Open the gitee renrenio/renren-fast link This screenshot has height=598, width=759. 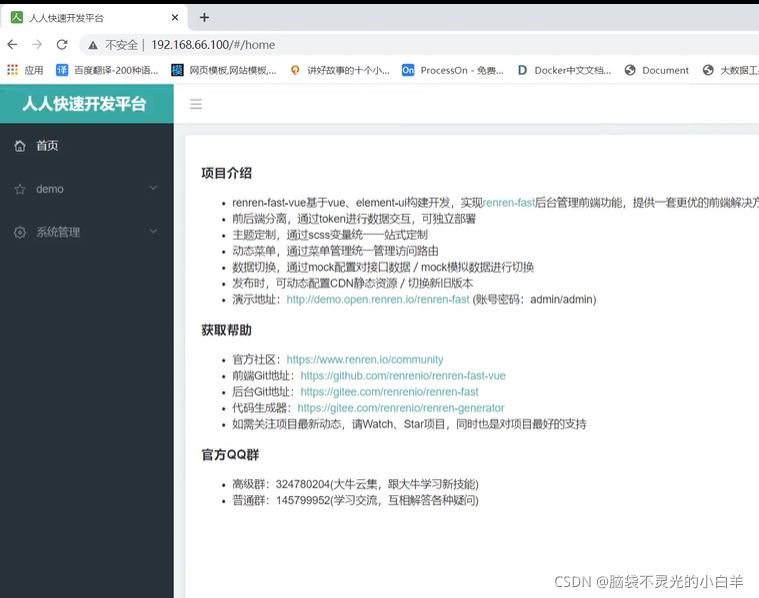pos(389,392)
